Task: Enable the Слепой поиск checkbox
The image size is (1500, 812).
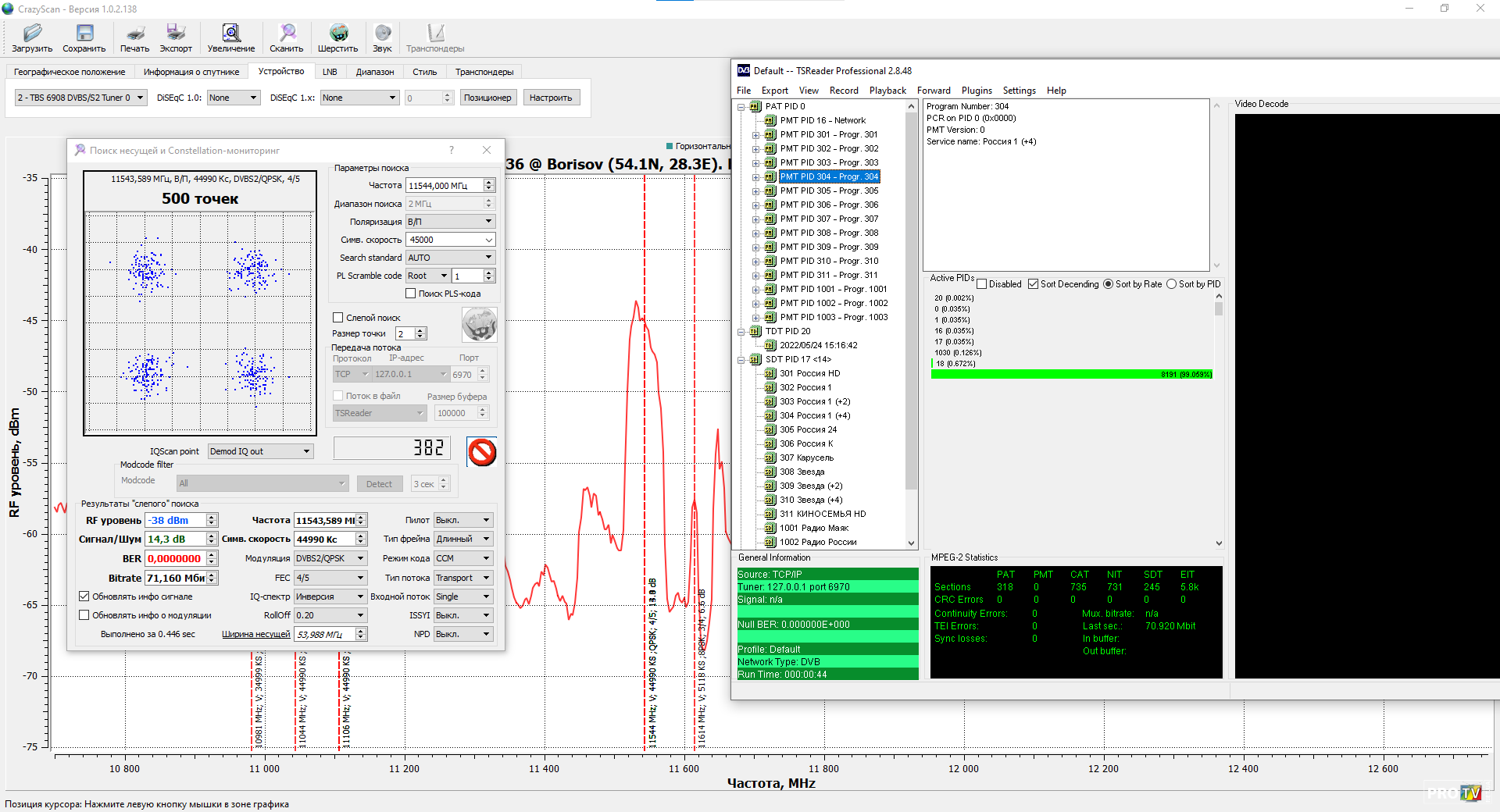Action: point(338,318)
